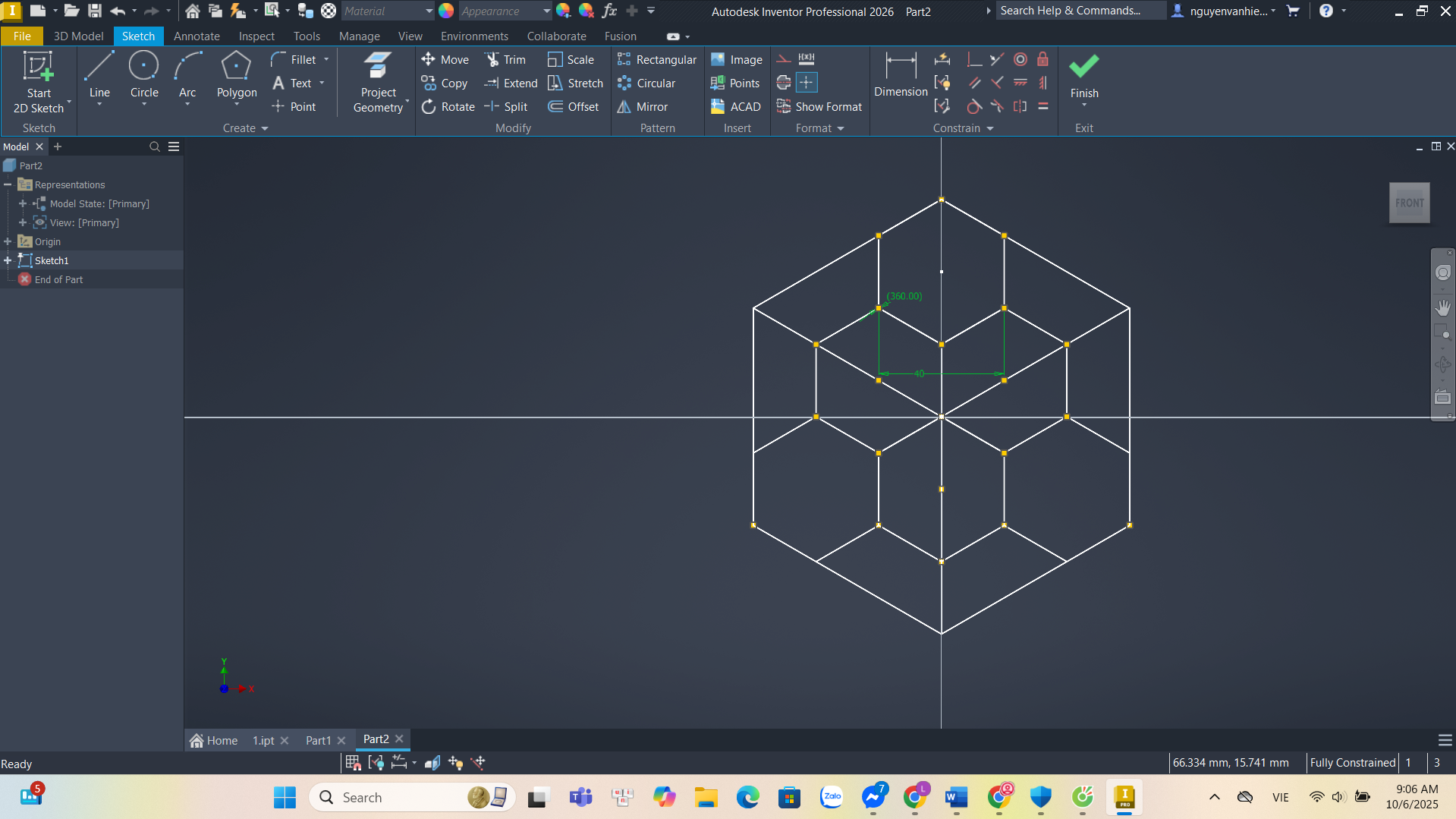The image size is (1456, 819).
Task: Switch to the 3D Model ribbon tab
Action: tap(78, 36)
